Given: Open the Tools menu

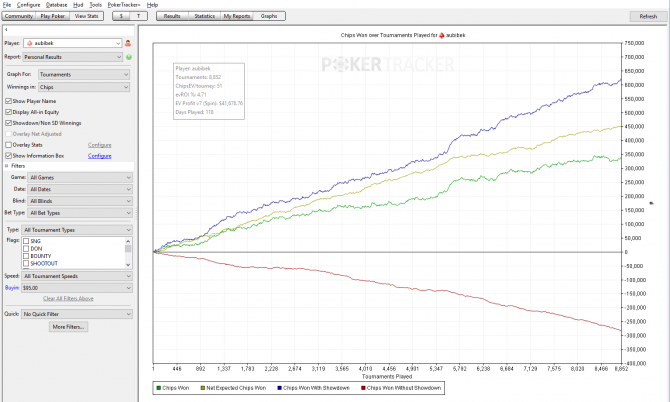Looking at the screenshot, I should point(95,5).
